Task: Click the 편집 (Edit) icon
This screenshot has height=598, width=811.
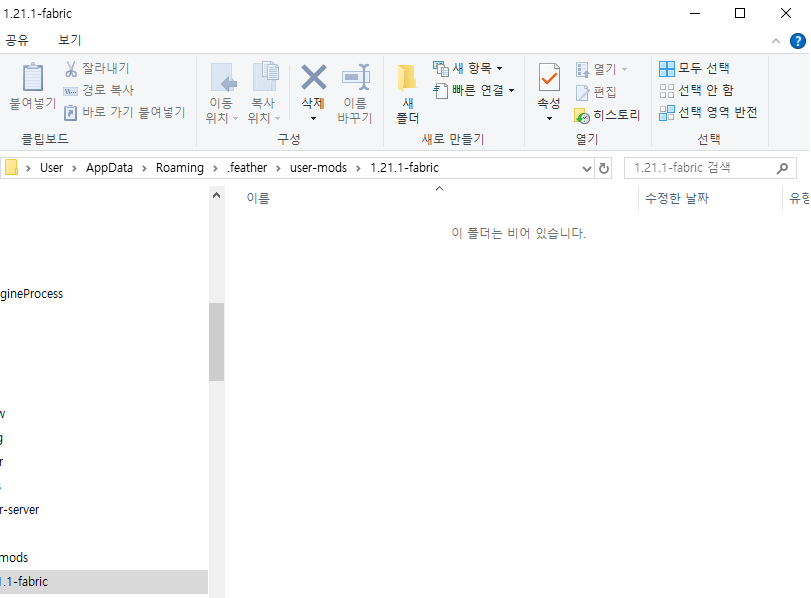Action: tap(582, 93)
